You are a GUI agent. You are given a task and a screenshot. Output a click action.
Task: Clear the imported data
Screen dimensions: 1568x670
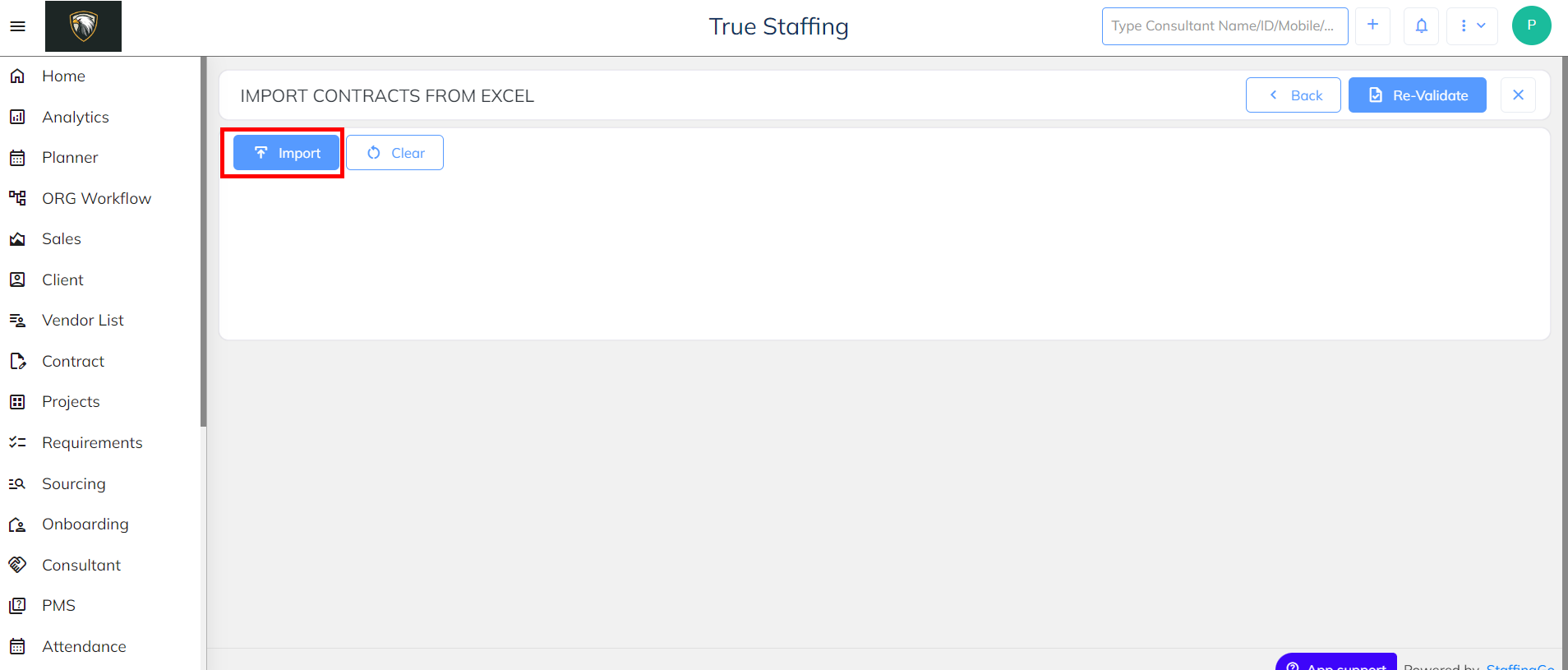(395, 153)
